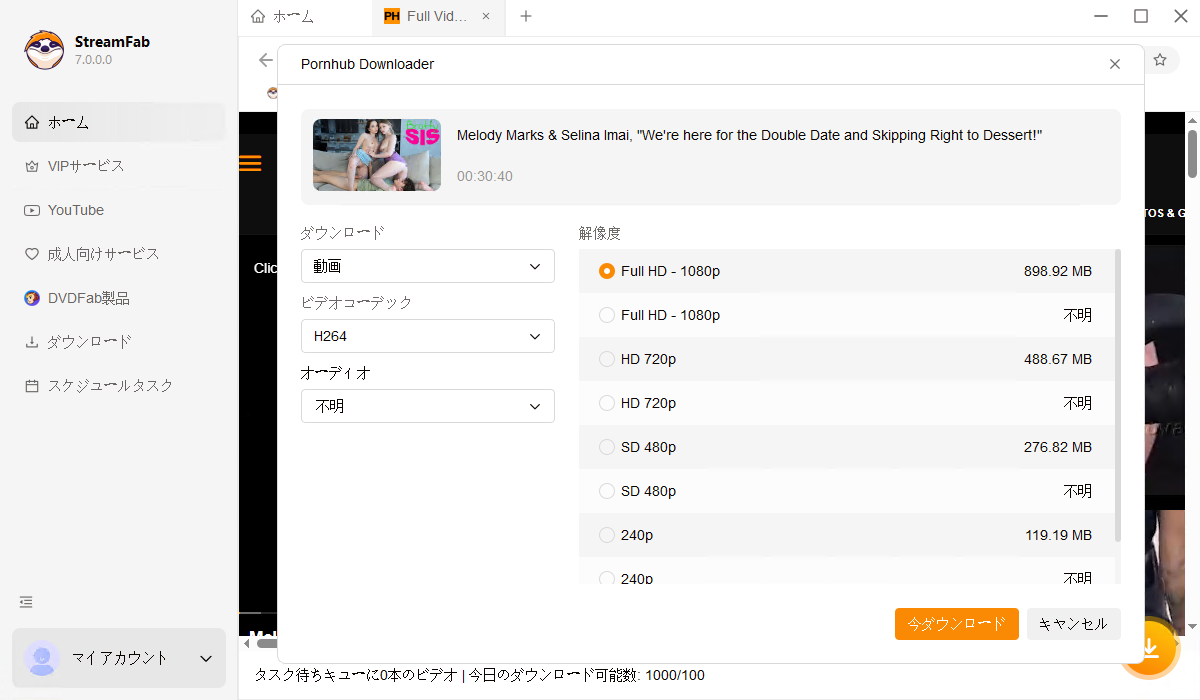Collapse the sidebar using the bottom-left icon
Viewport: 1200px width, 700px height.
26,602
